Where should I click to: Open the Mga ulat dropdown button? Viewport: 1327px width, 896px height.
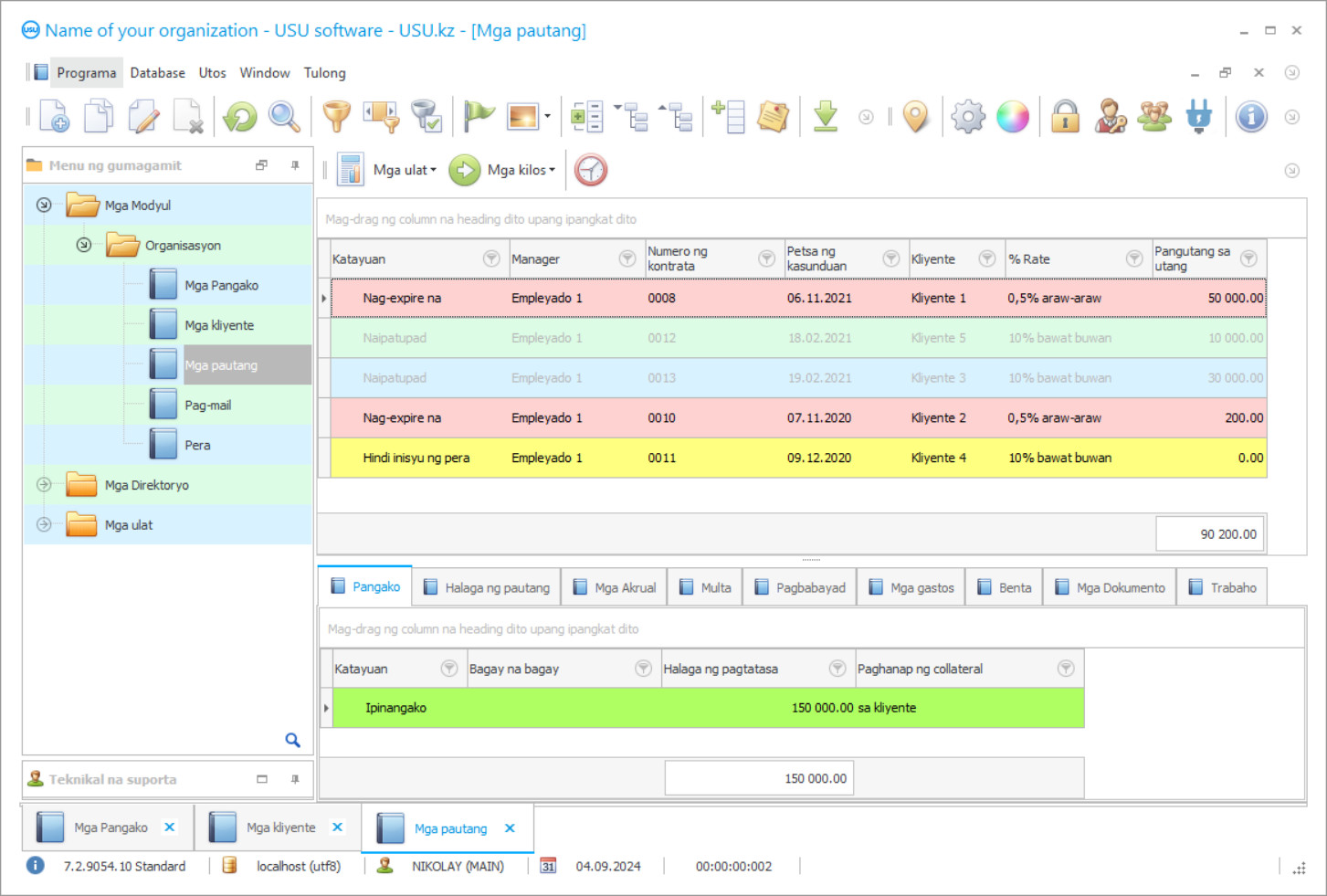pyautogui.click(x=387, y=170)
